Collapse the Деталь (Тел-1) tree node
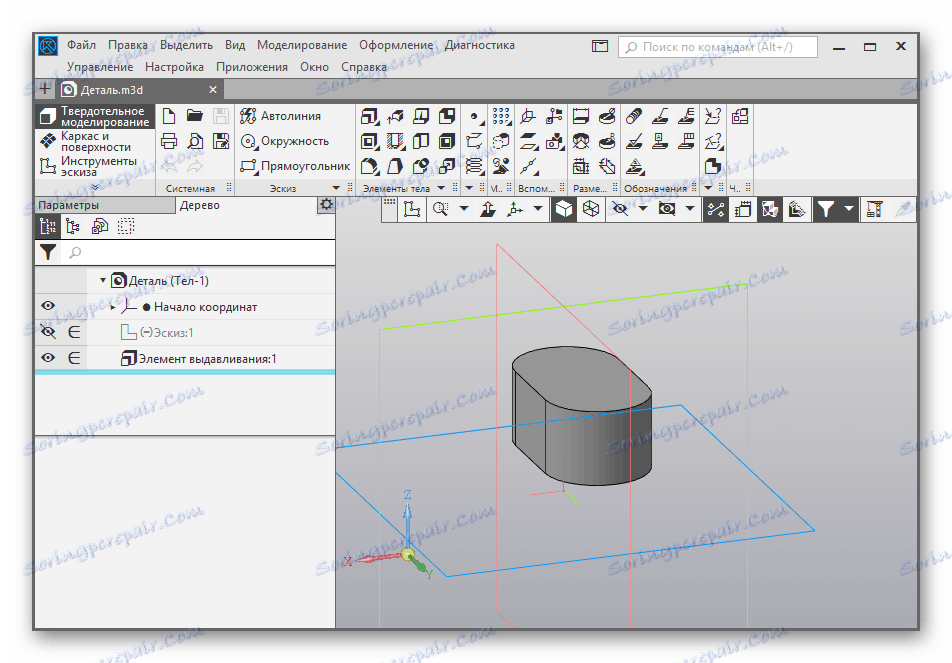 point(102,281)
